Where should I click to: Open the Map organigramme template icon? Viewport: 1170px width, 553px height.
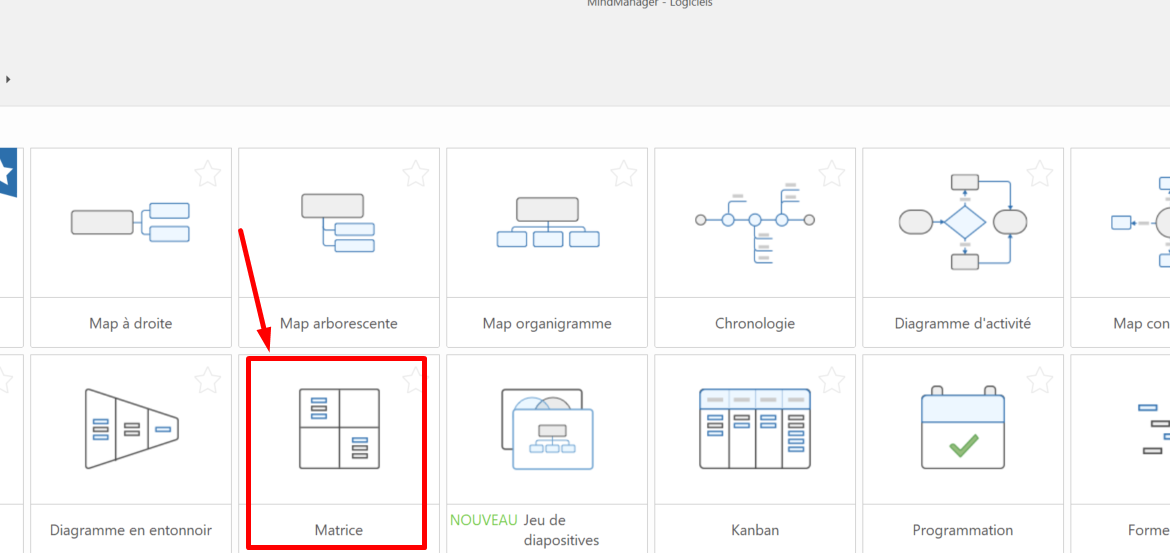547,222
